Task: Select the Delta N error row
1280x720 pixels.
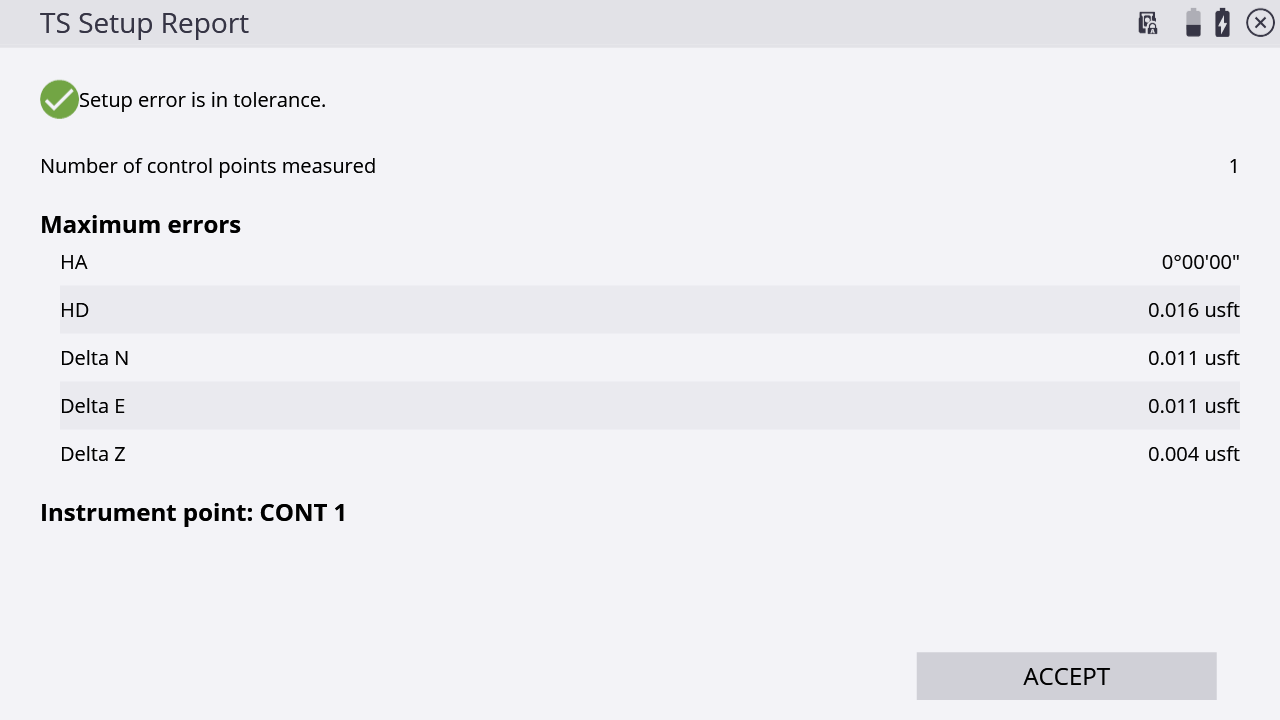Action: point(650,358)
